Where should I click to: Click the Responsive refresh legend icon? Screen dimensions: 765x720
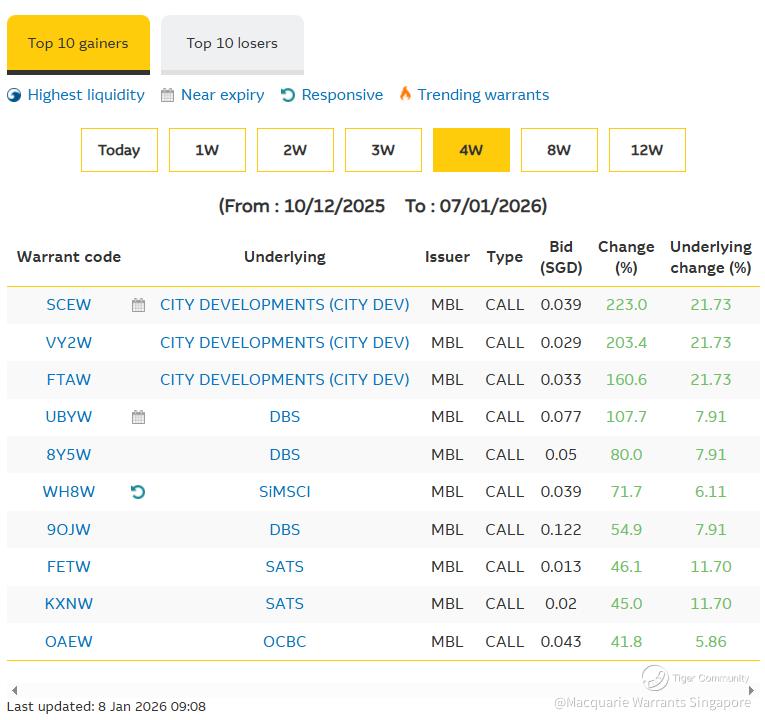click(x=288, y=96)
